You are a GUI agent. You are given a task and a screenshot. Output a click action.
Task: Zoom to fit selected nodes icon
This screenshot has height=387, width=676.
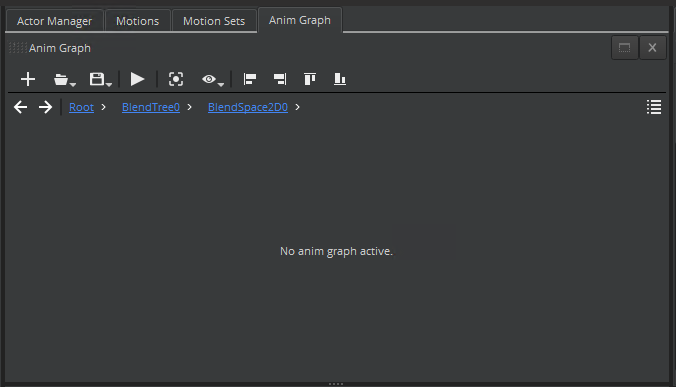pyautogui.click(x=176, y=79)
